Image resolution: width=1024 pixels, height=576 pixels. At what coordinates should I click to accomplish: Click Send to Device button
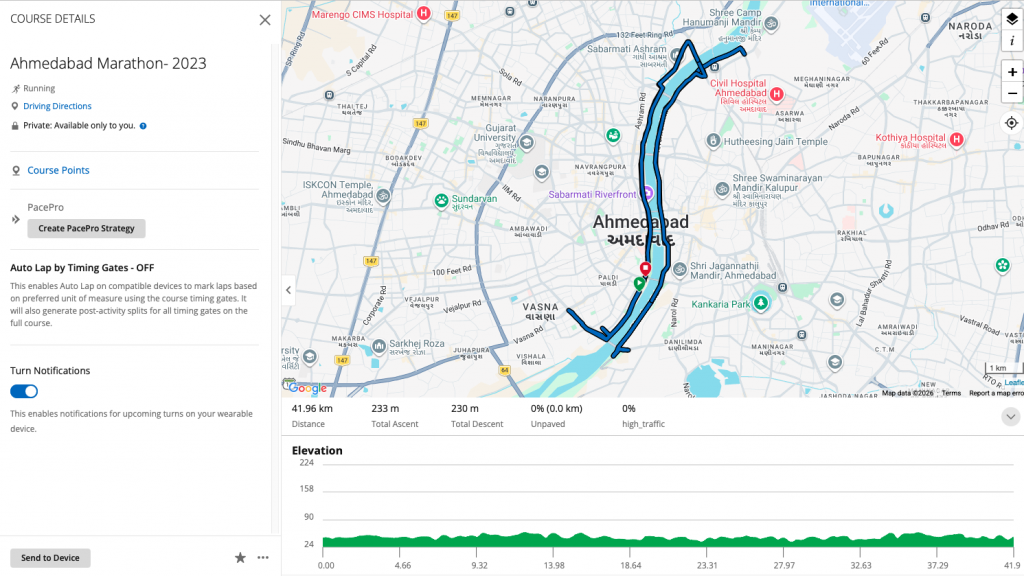pyautogui.click(x=50, y=558)
